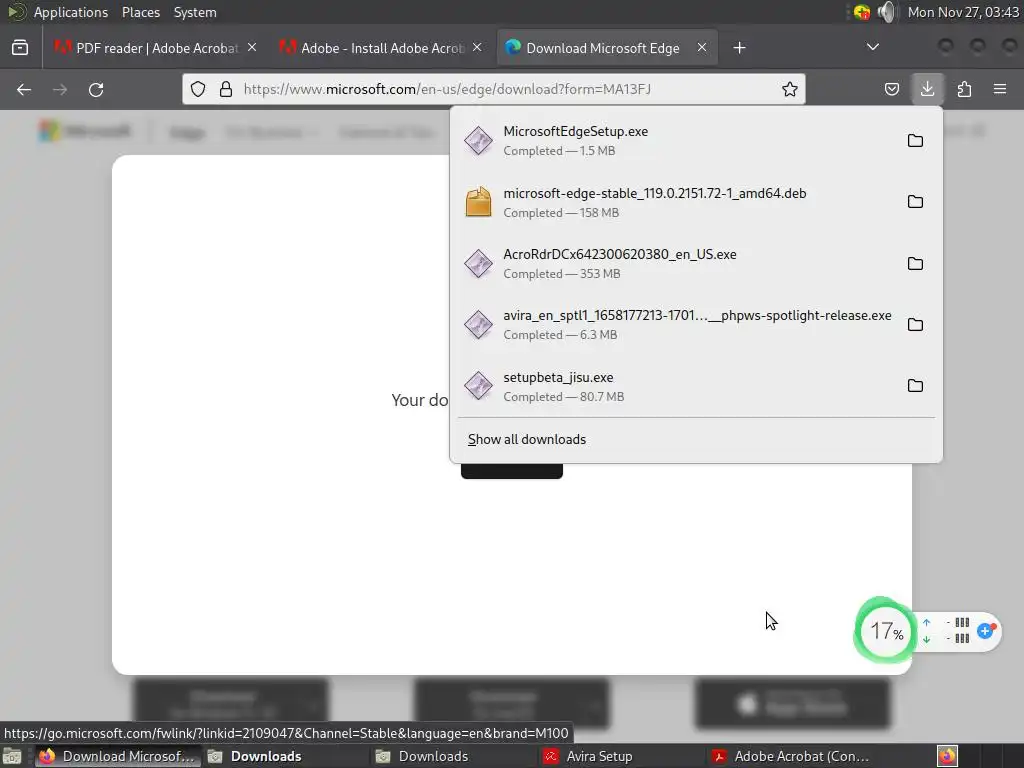The image size is (1024, 768).
Task: View site security lock icon
Action: pos(226,89)
